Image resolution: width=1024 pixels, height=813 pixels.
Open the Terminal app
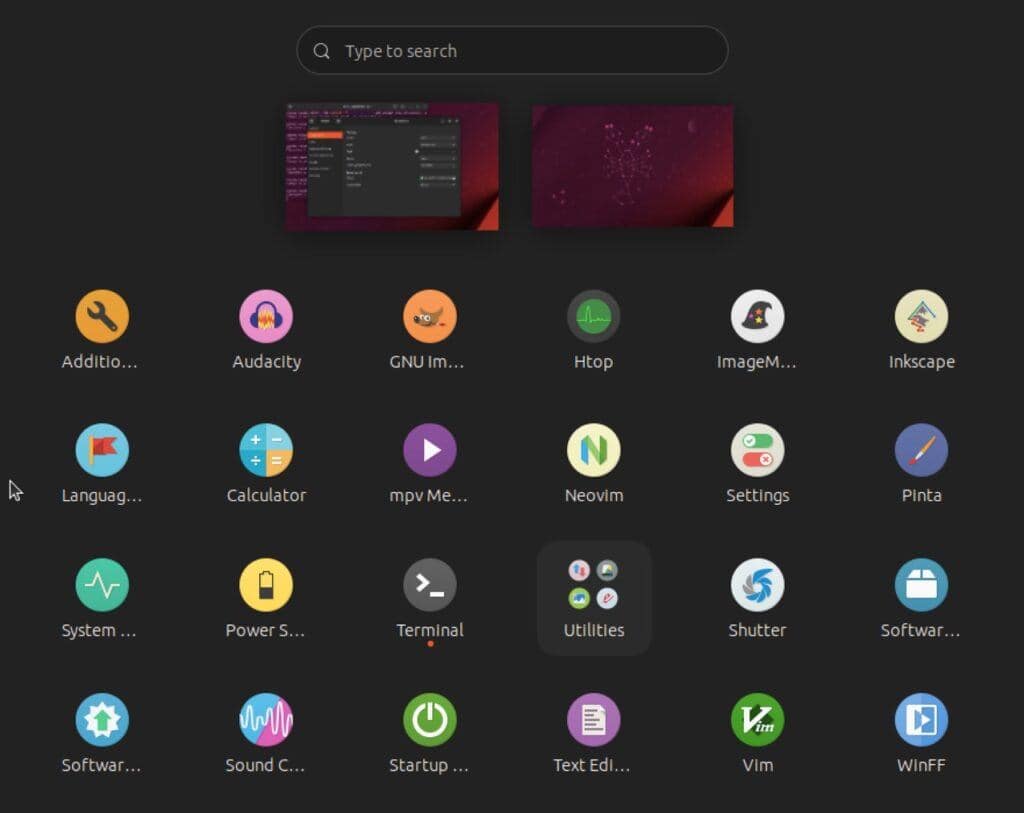tap(430, 585)
